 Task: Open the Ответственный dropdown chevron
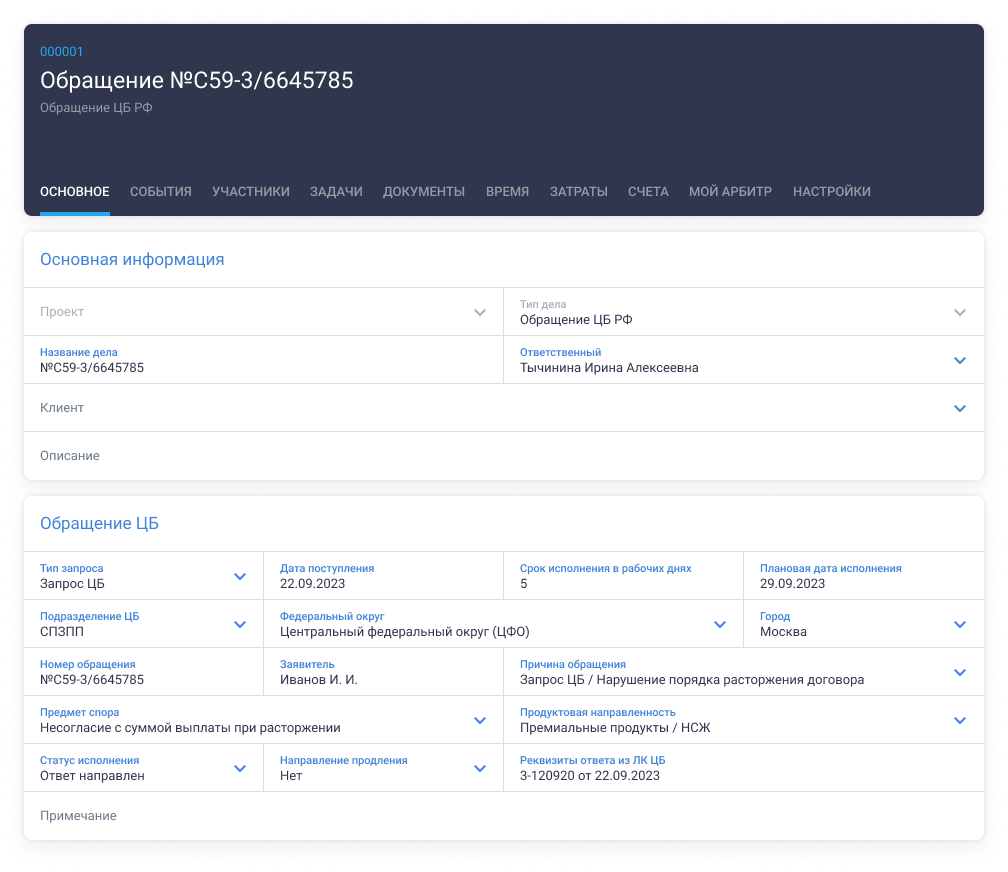960,360
